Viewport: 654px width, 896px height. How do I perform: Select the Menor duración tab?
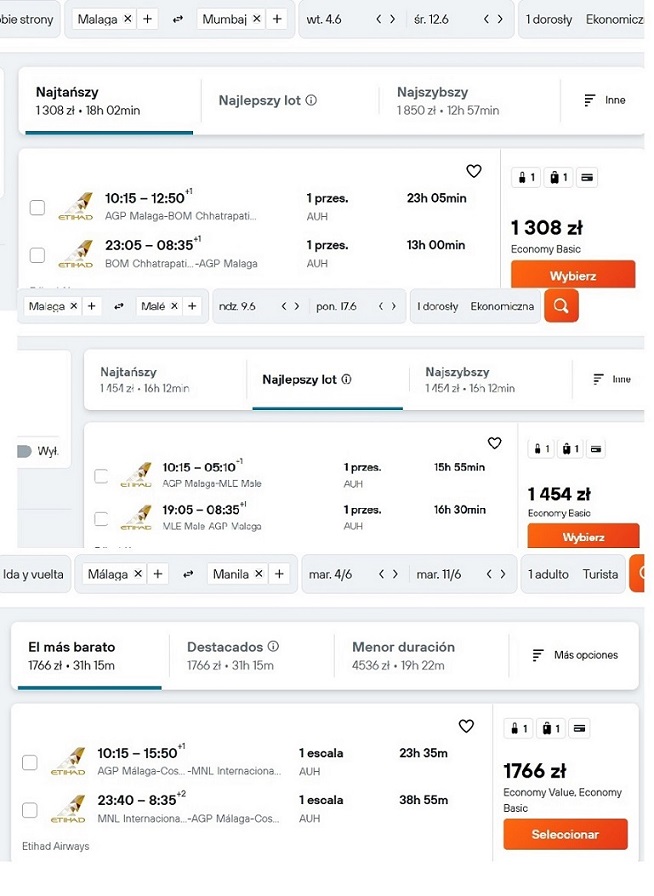pos(404,655)
